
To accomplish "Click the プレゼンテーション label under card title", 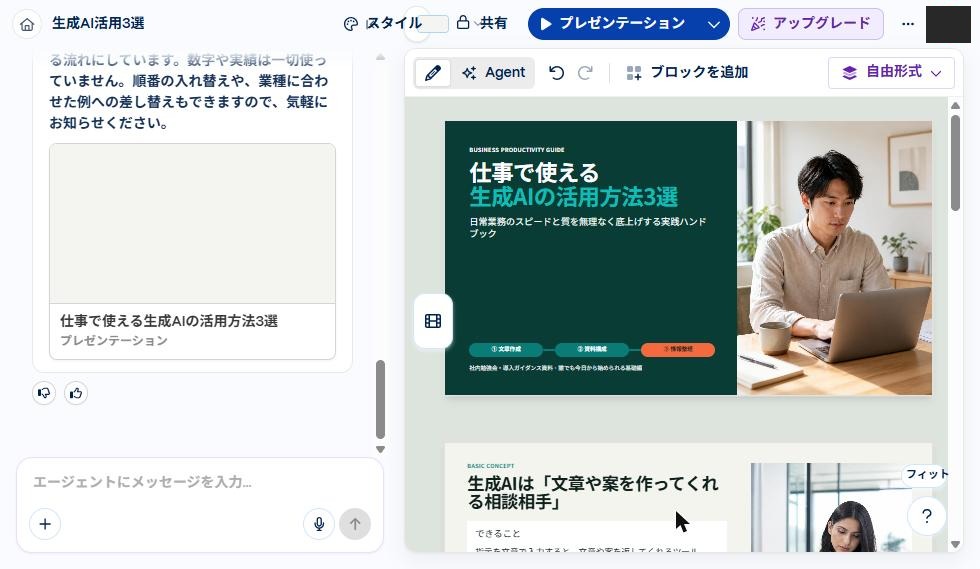I will (114, 340).
